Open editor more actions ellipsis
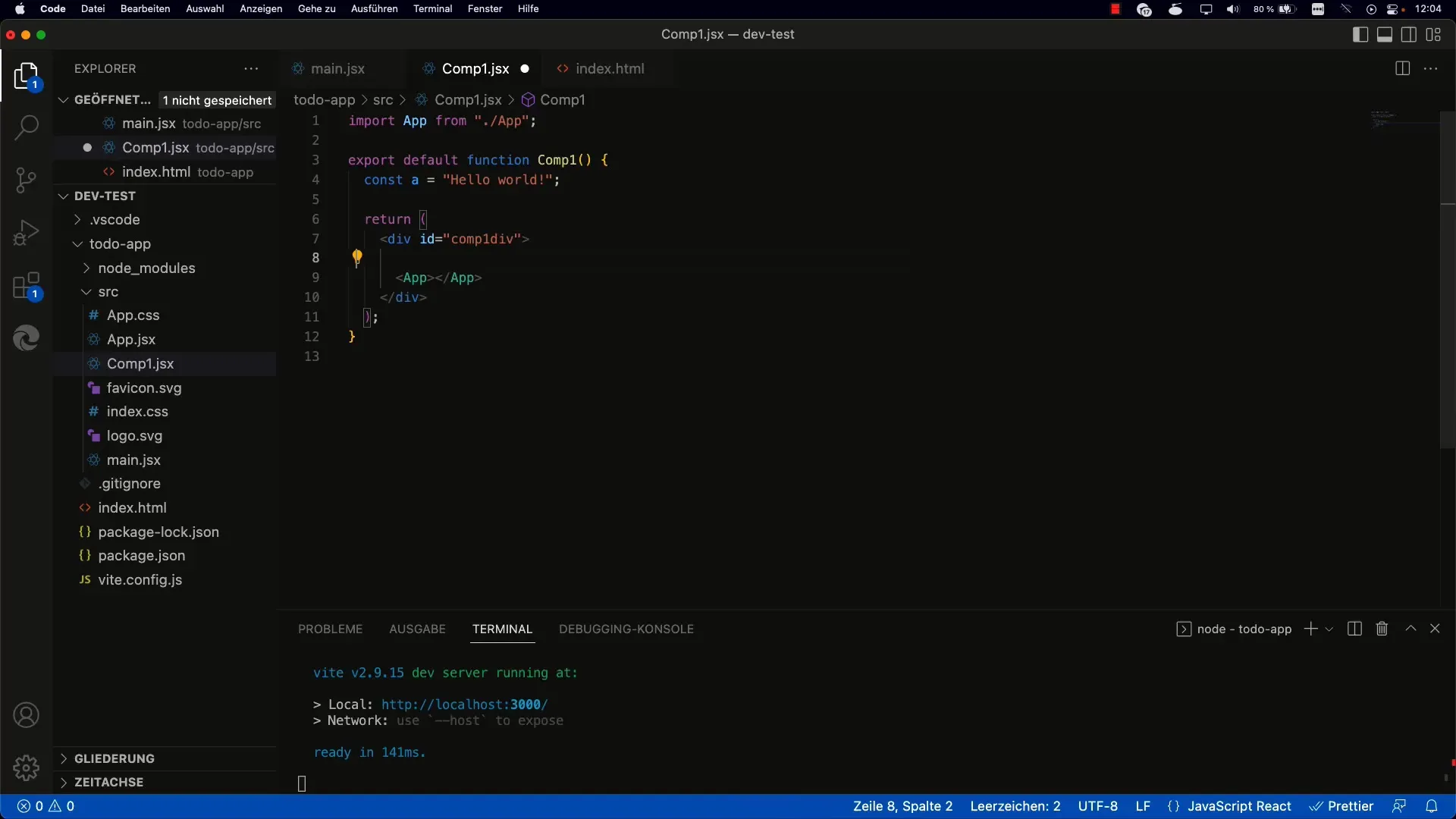Screen dimensions: 1456x819 (x=1431, y=68)
